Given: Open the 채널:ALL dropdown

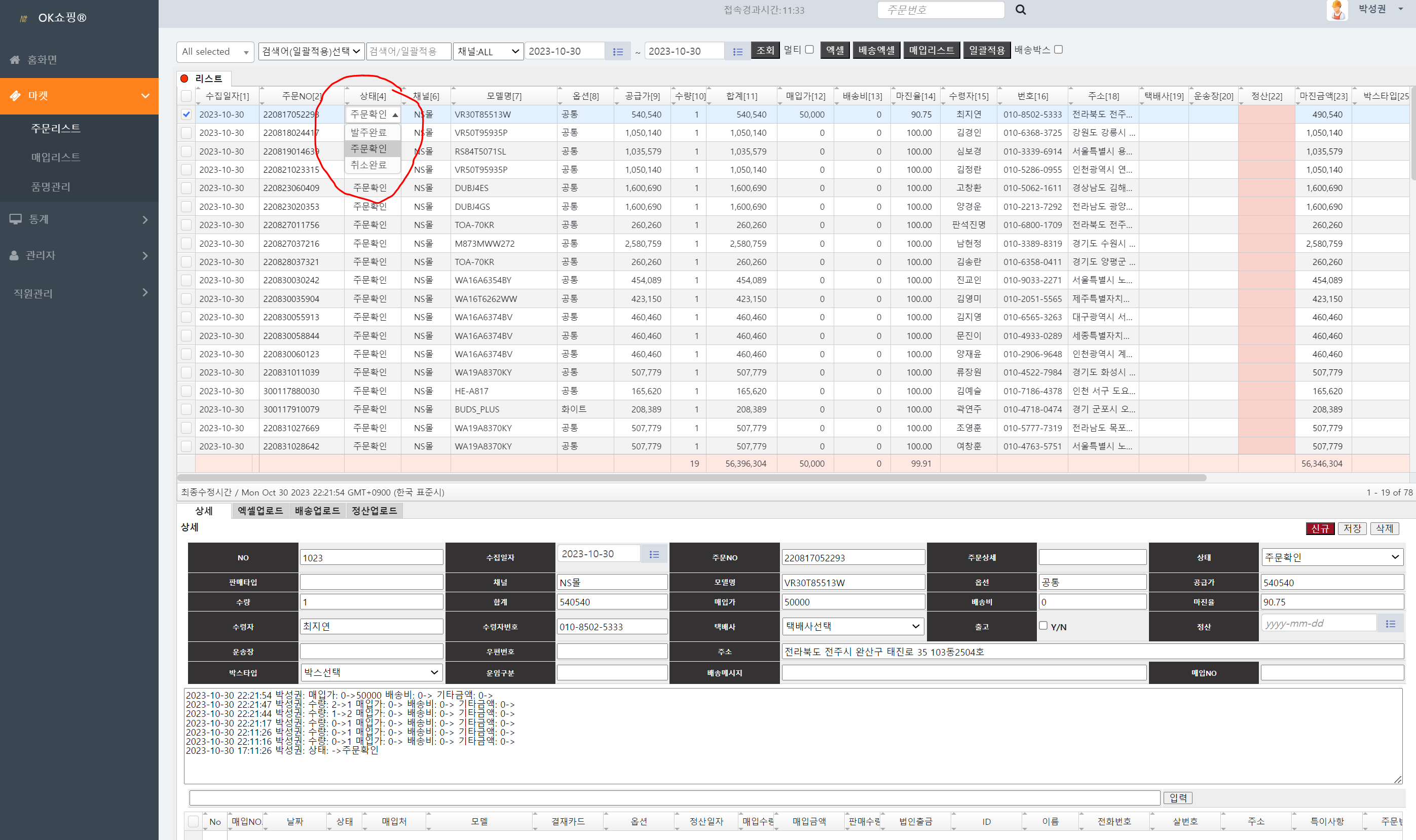Looking at the screenshot, I should [488, 52].
